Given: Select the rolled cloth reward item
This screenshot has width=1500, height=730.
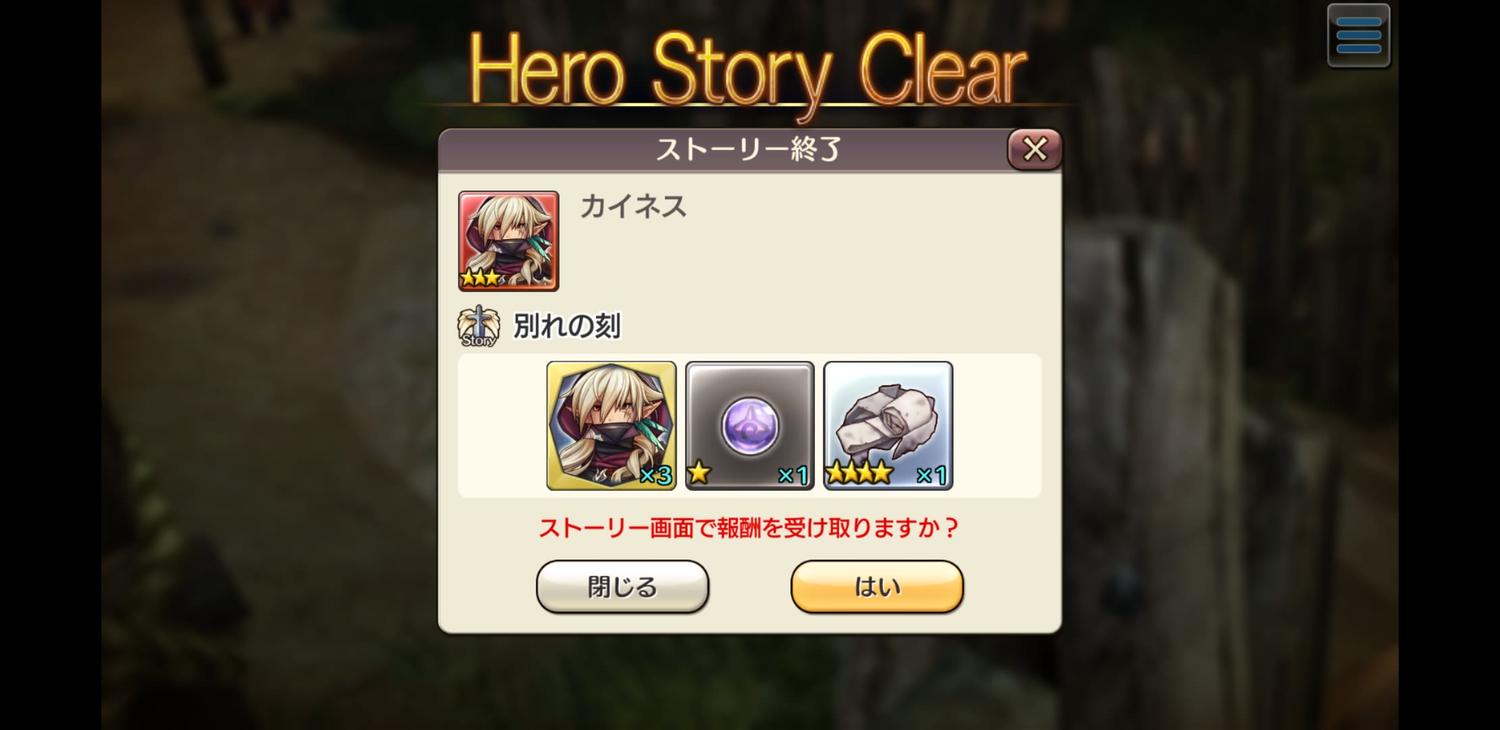Looking at the screenshot, I should tap(888, 426).
